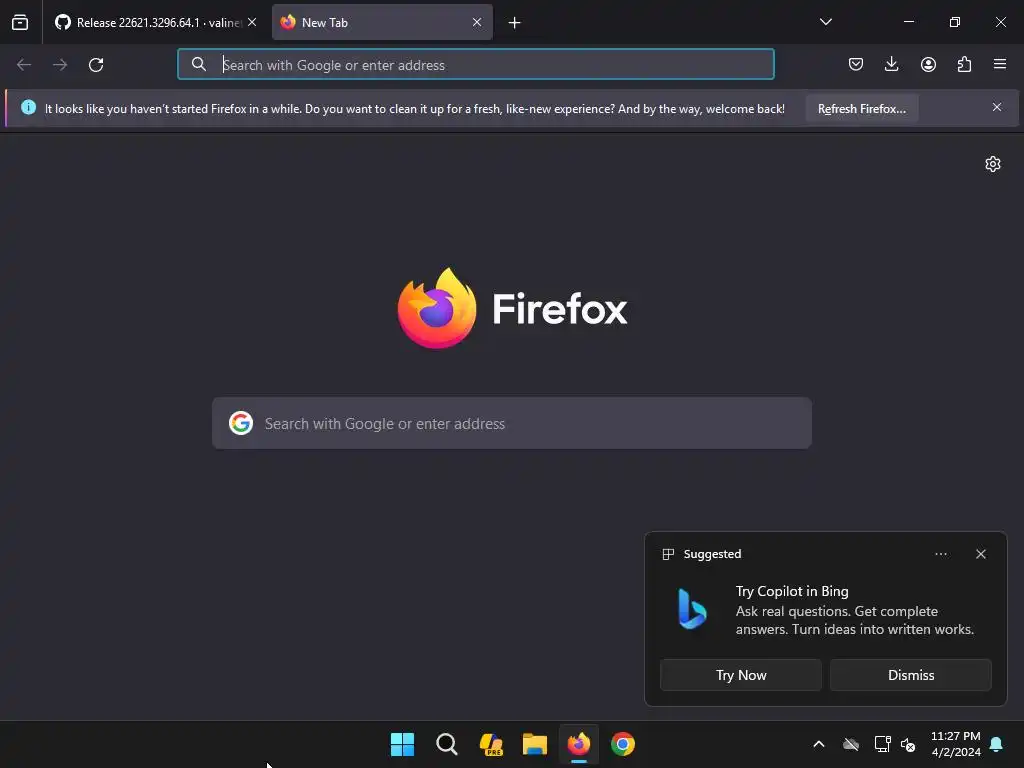Open the Firefox application hamburger menu

coord(1000,64)
